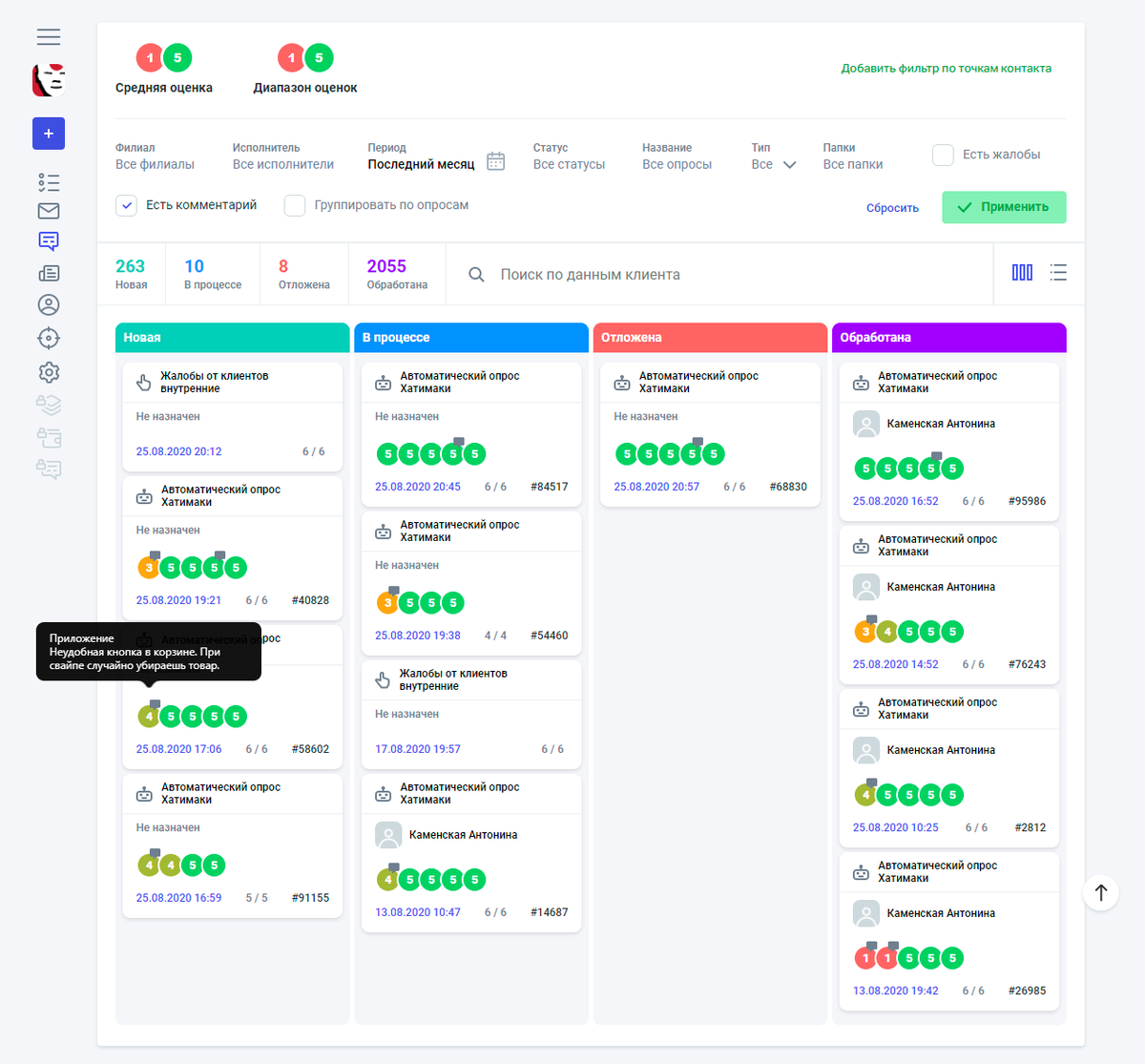Click Добавить фильтр по точкам контакта link

coord(946,69)
